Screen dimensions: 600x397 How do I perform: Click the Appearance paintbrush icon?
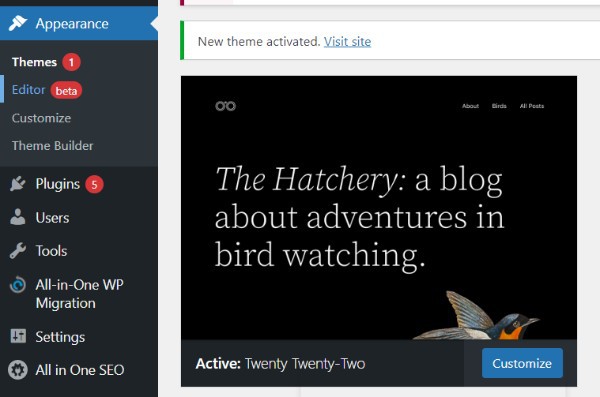pyautogui.click(x=18, y=23)
